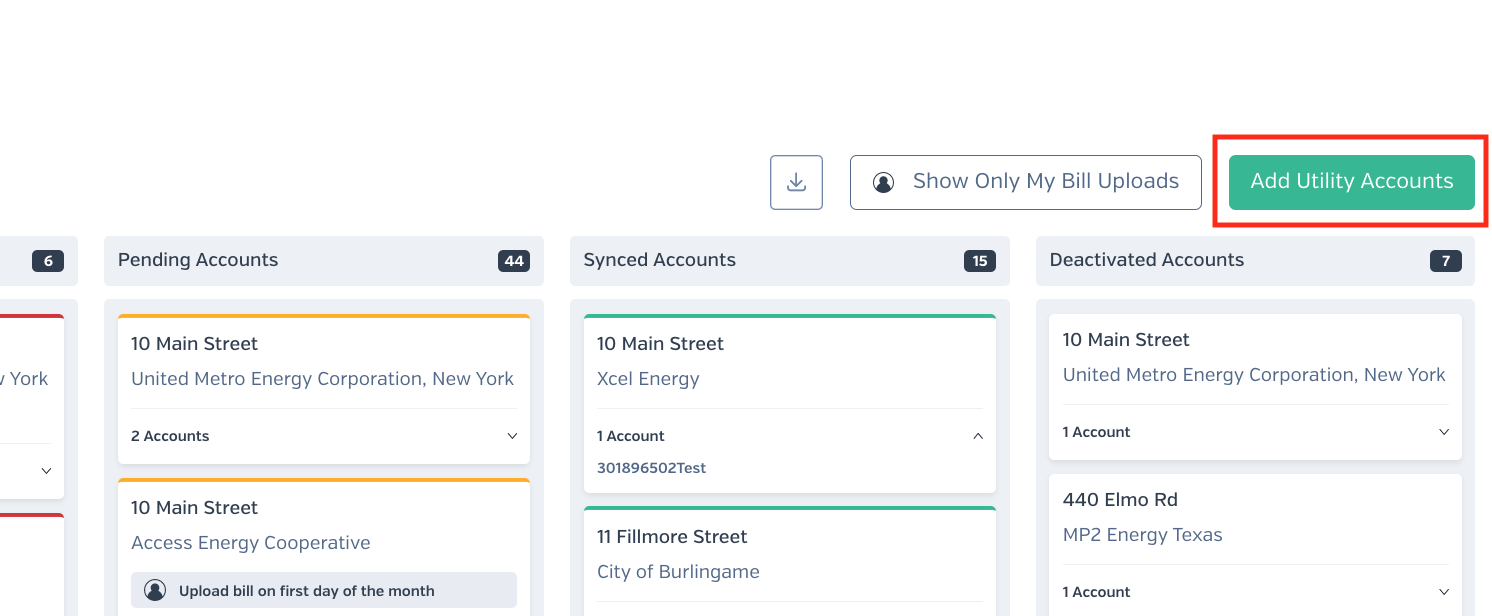Expand 1 Account under MP2 Energy Texas
This screenshot has width=1492, height=616.
click(x=1444, y=592)
